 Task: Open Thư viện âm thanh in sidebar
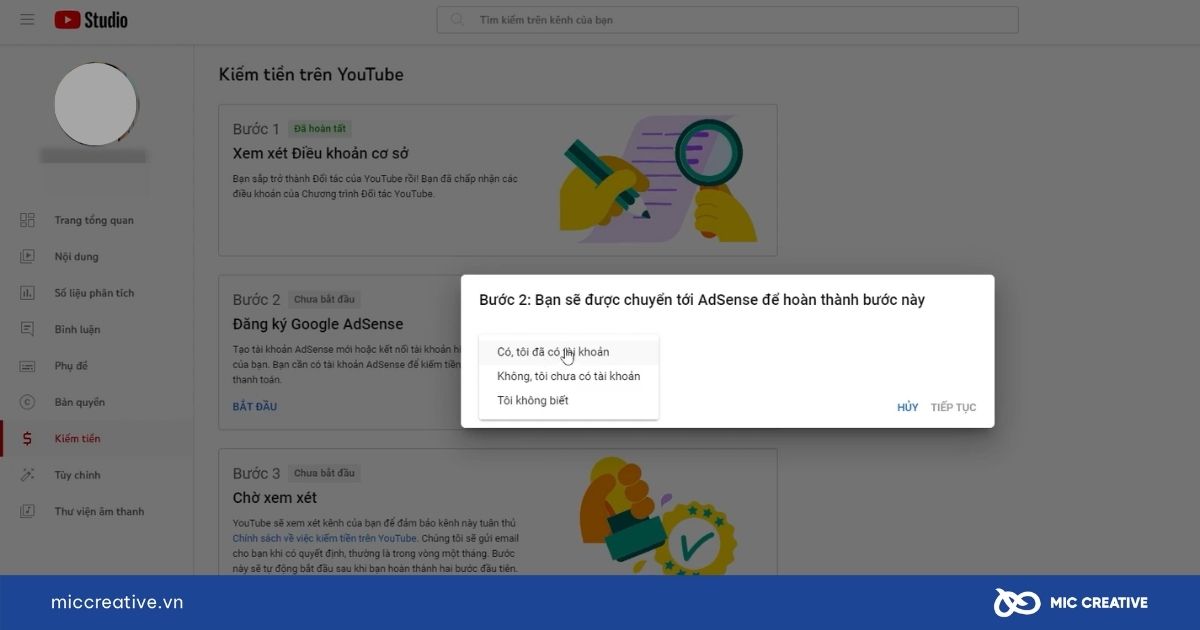pyautogui.click(x=97, y=511)
